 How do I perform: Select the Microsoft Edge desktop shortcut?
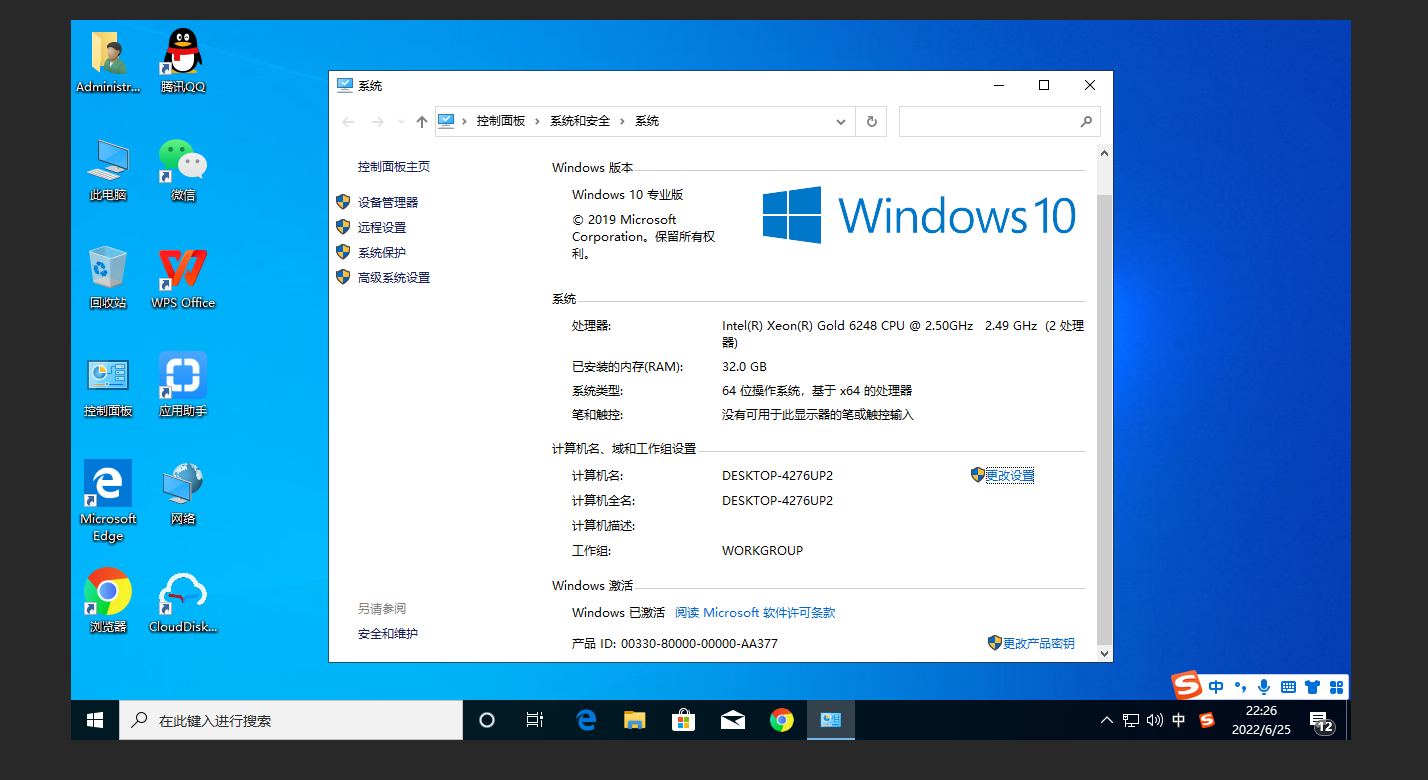pos(108,501)
